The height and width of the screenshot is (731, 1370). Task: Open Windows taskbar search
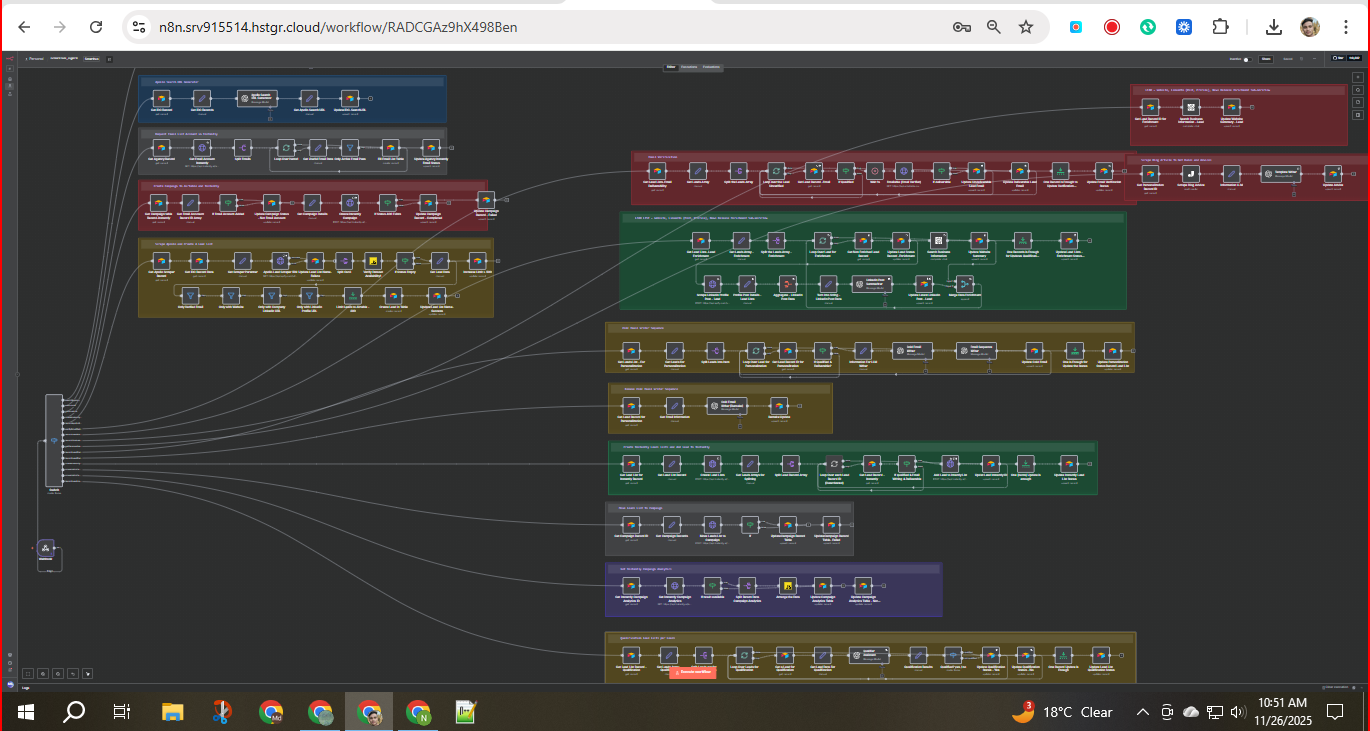coord(74,712)
